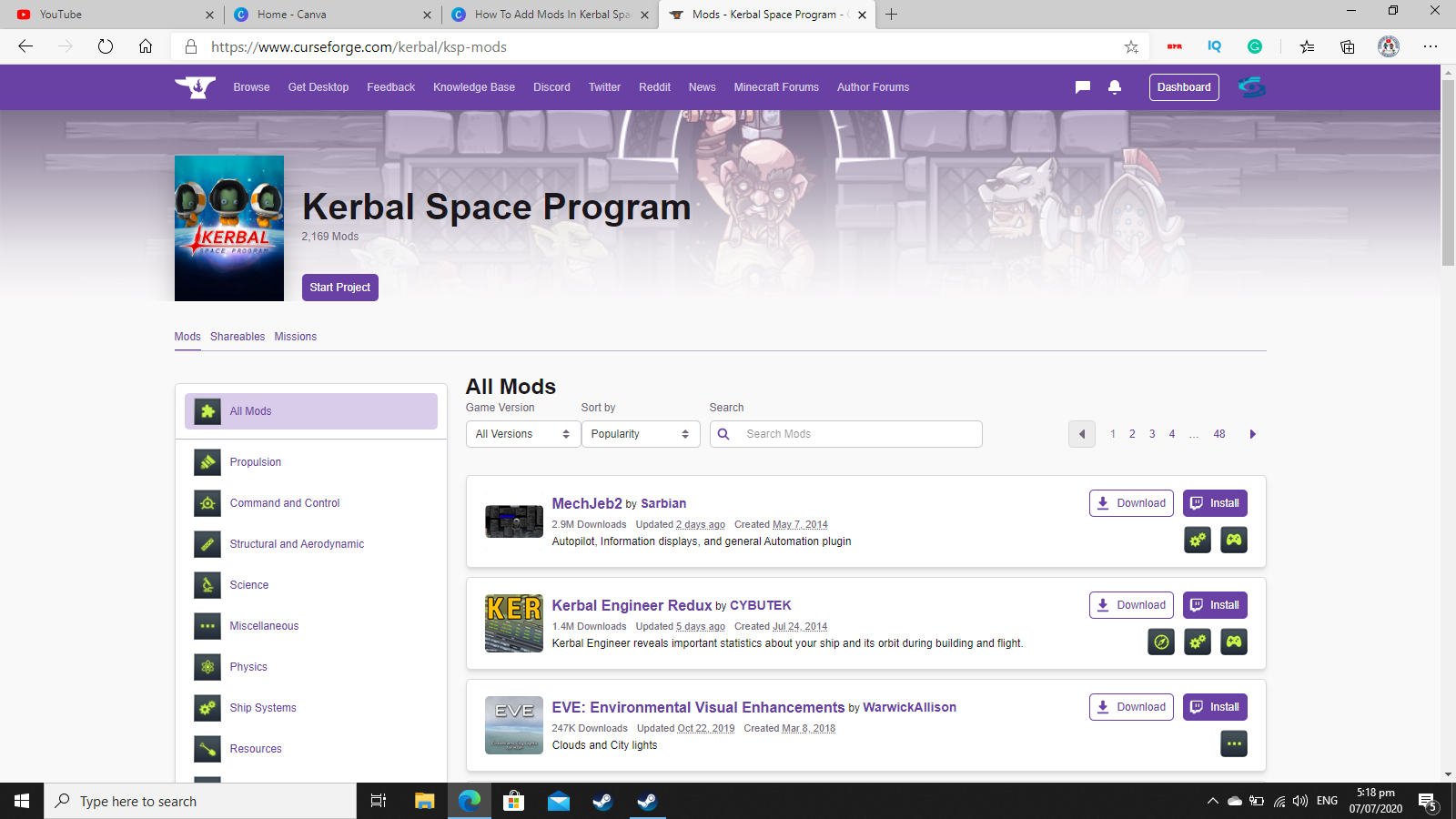Image resolution: width=1456 pixels, height=819 pixels.
Task: Click Kerbal Engineer Redux compass category icon
Action: tap(1160, 642)
